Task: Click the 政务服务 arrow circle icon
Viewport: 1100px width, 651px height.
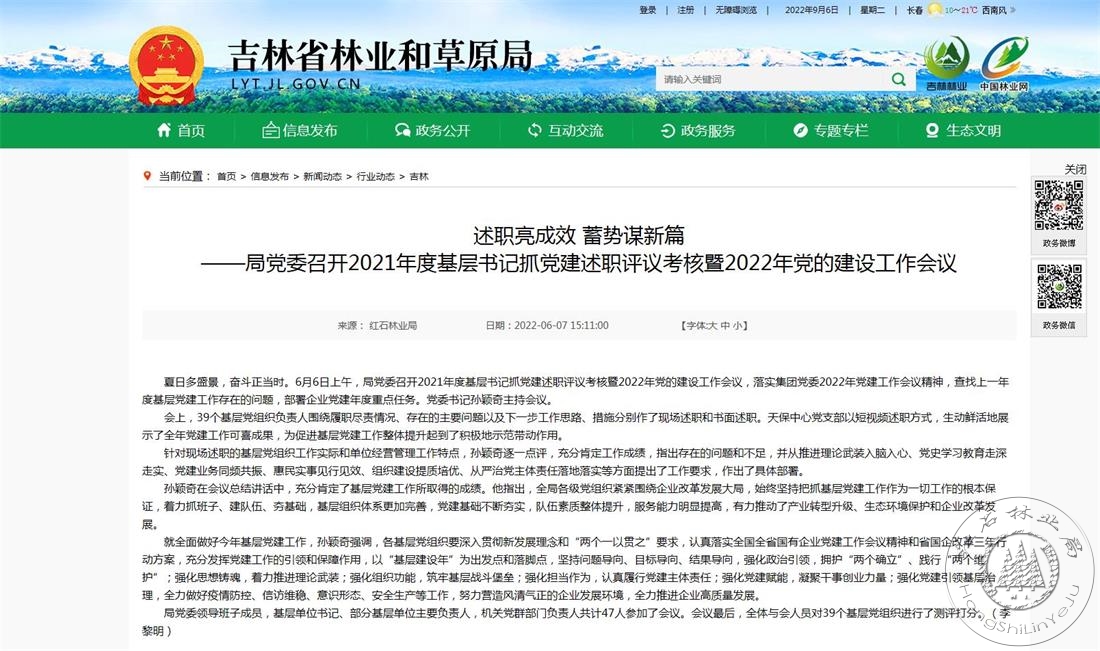Action: tap(668, 130)
